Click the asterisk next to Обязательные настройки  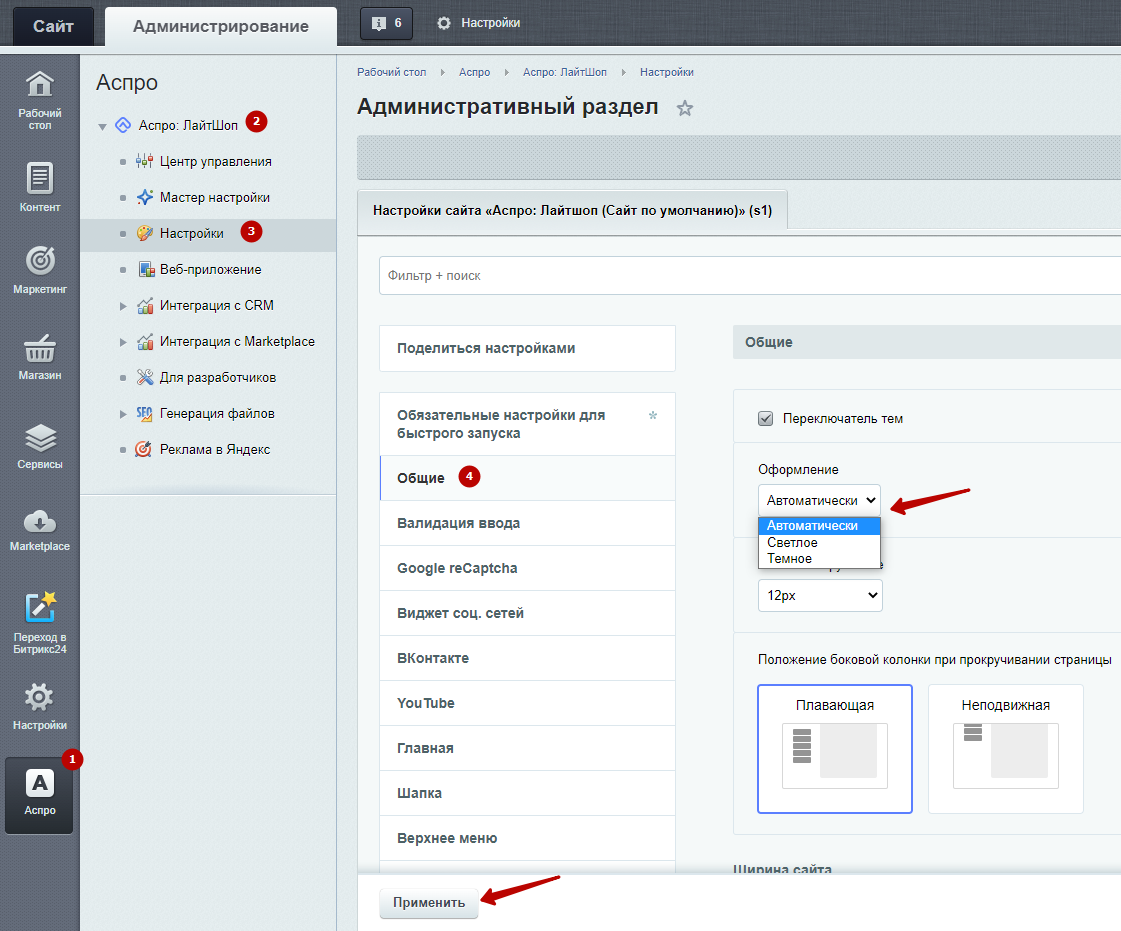(652, 415)
